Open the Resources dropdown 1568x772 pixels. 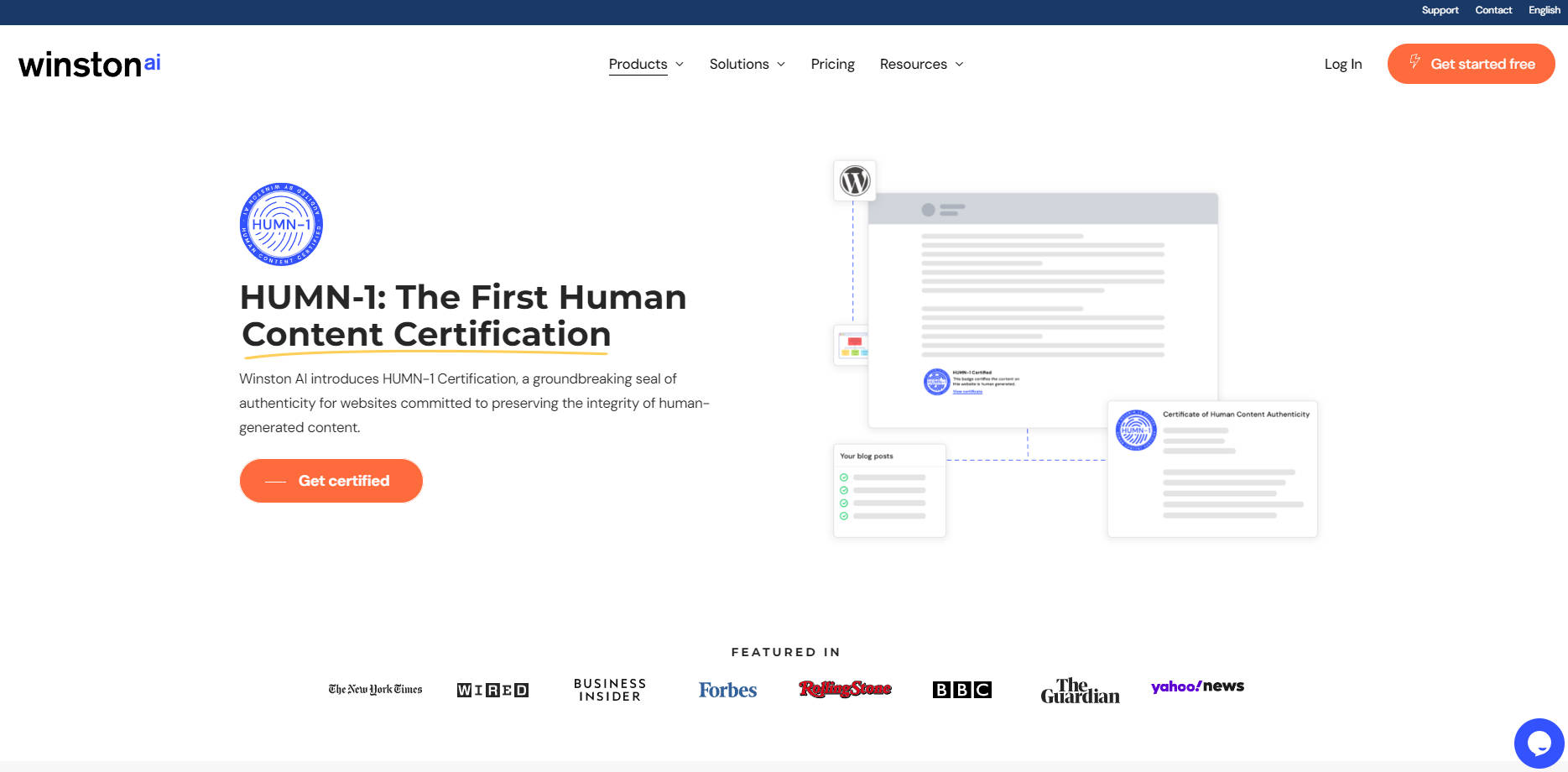914,64
